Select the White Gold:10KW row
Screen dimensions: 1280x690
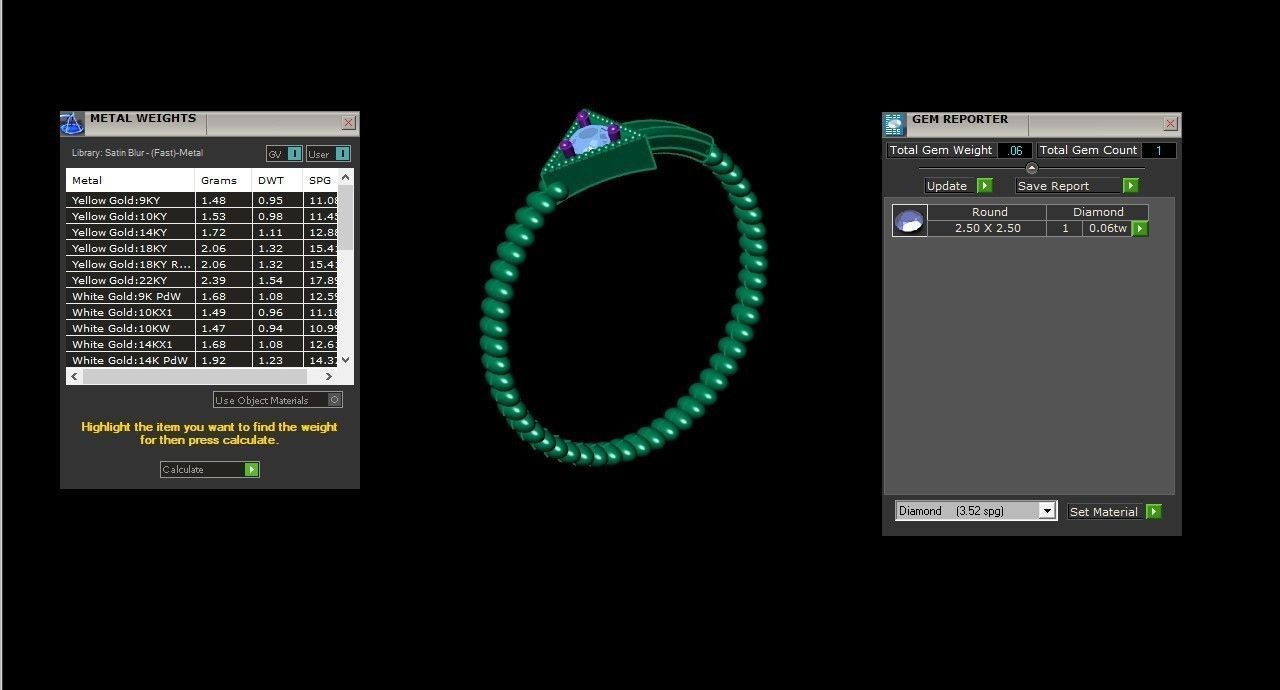(202, 328)
